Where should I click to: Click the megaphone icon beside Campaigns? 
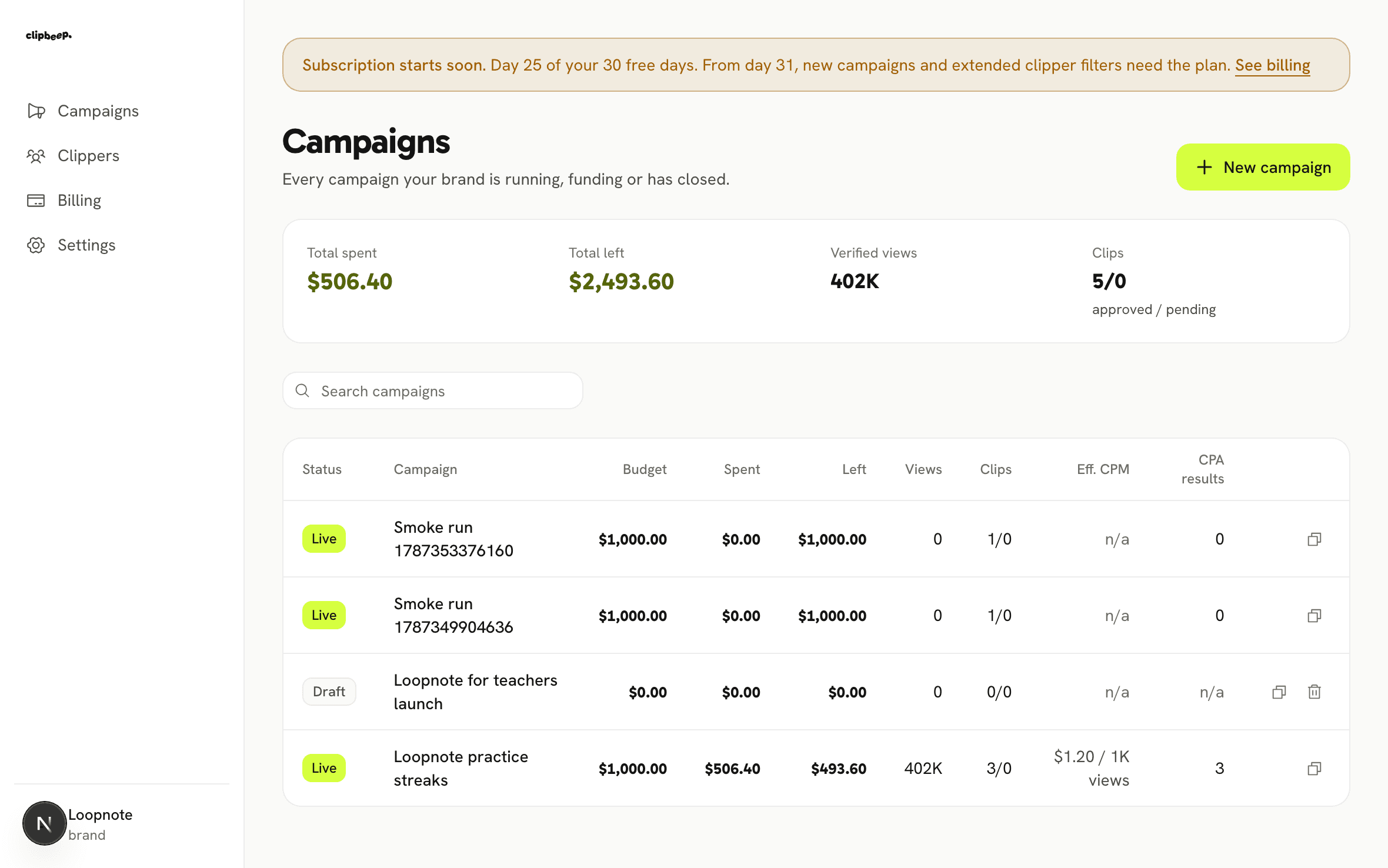[36, 111]
